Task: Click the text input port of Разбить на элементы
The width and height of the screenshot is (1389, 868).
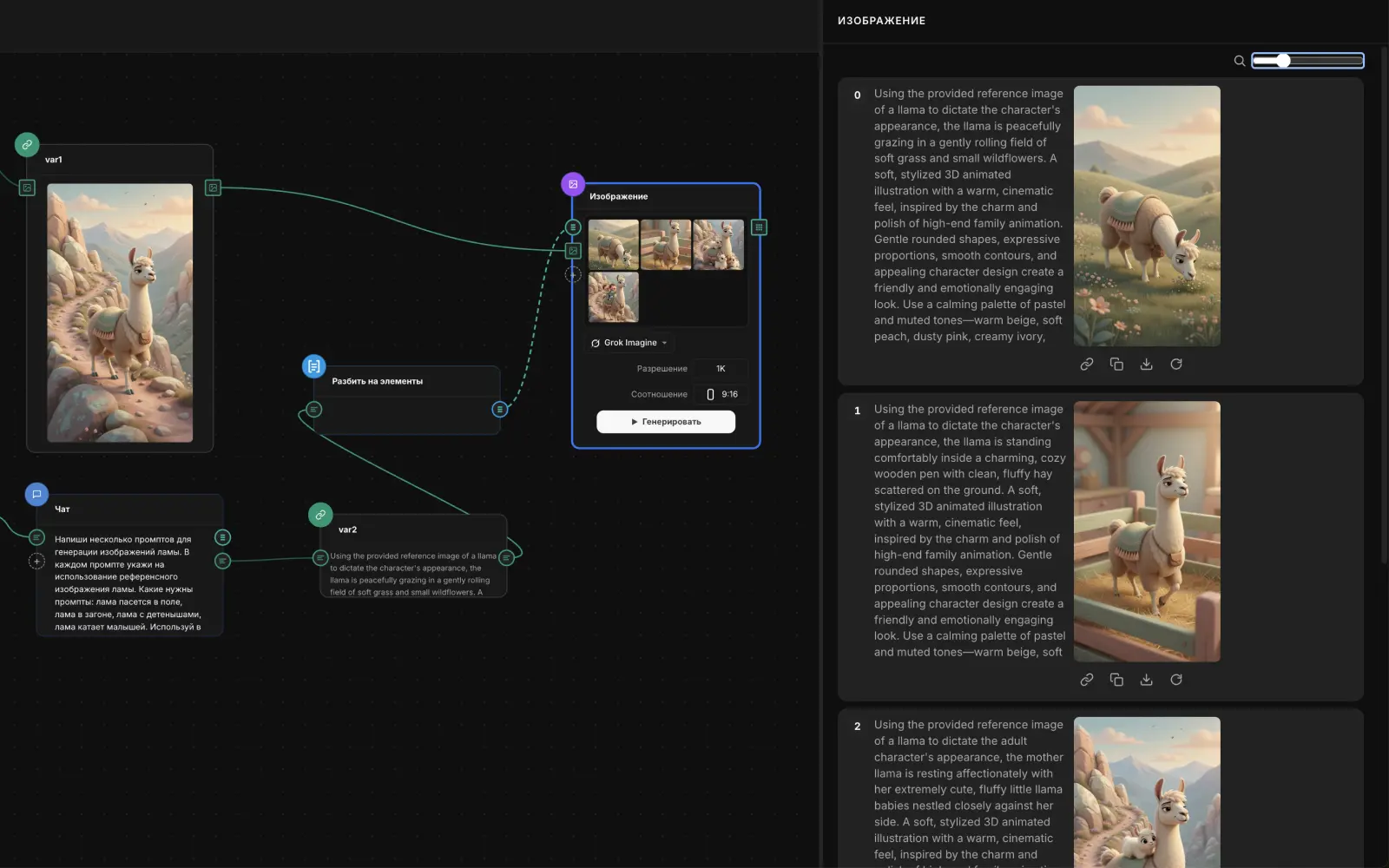Action: 314,410
